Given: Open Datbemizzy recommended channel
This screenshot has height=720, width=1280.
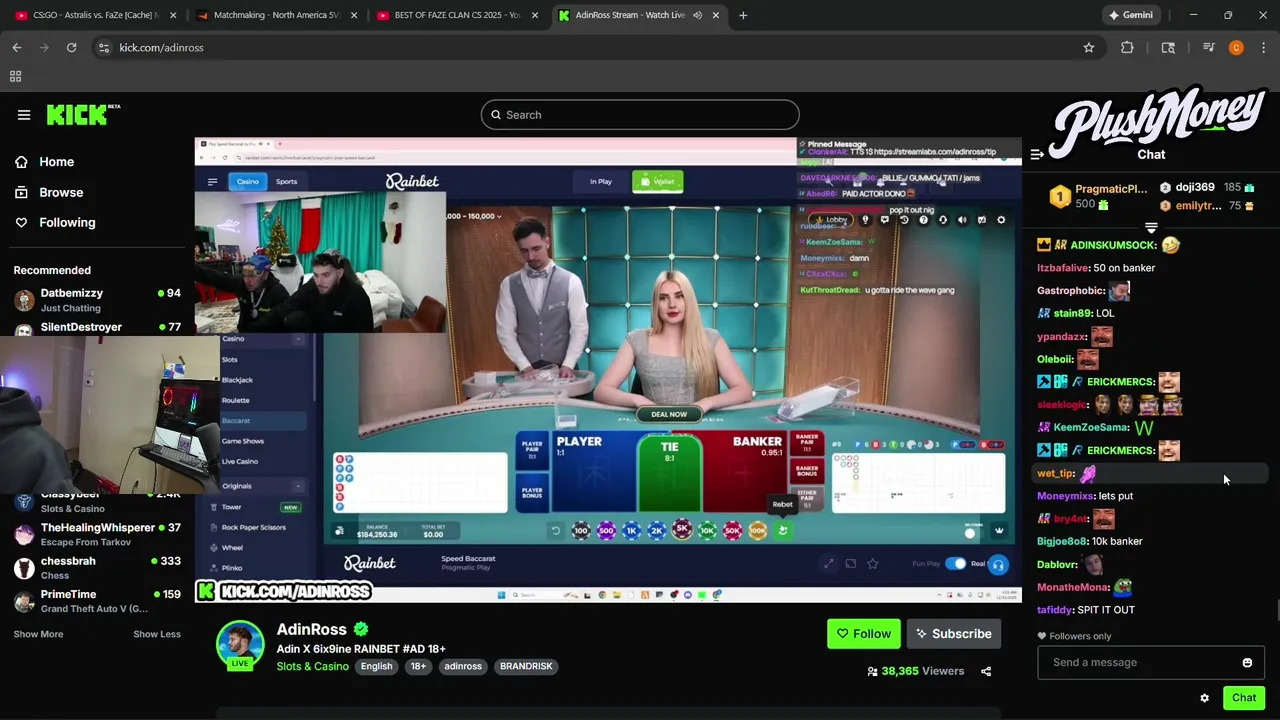Looking at the screenshot, I should point(97,298).
